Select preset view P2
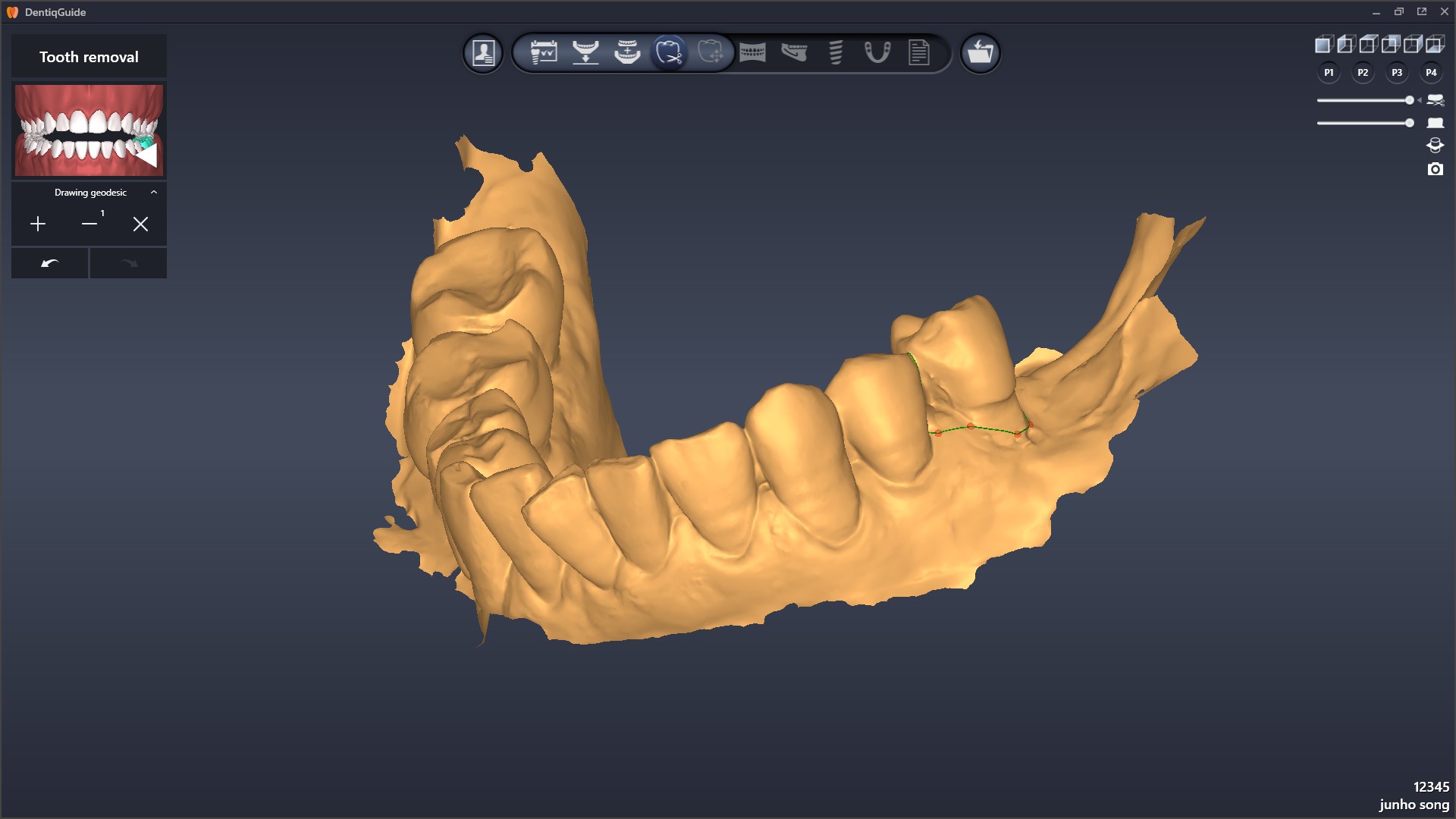The width and height of the screenshot is (1456, 819). 1363,73
